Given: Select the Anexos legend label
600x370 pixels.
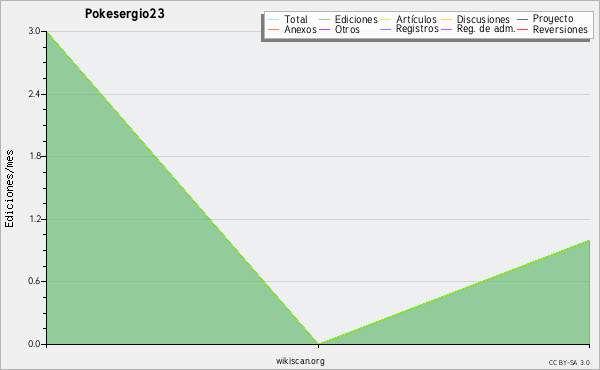Looking at the screenshot, I should pyautogui.click(x=300, y=29).
